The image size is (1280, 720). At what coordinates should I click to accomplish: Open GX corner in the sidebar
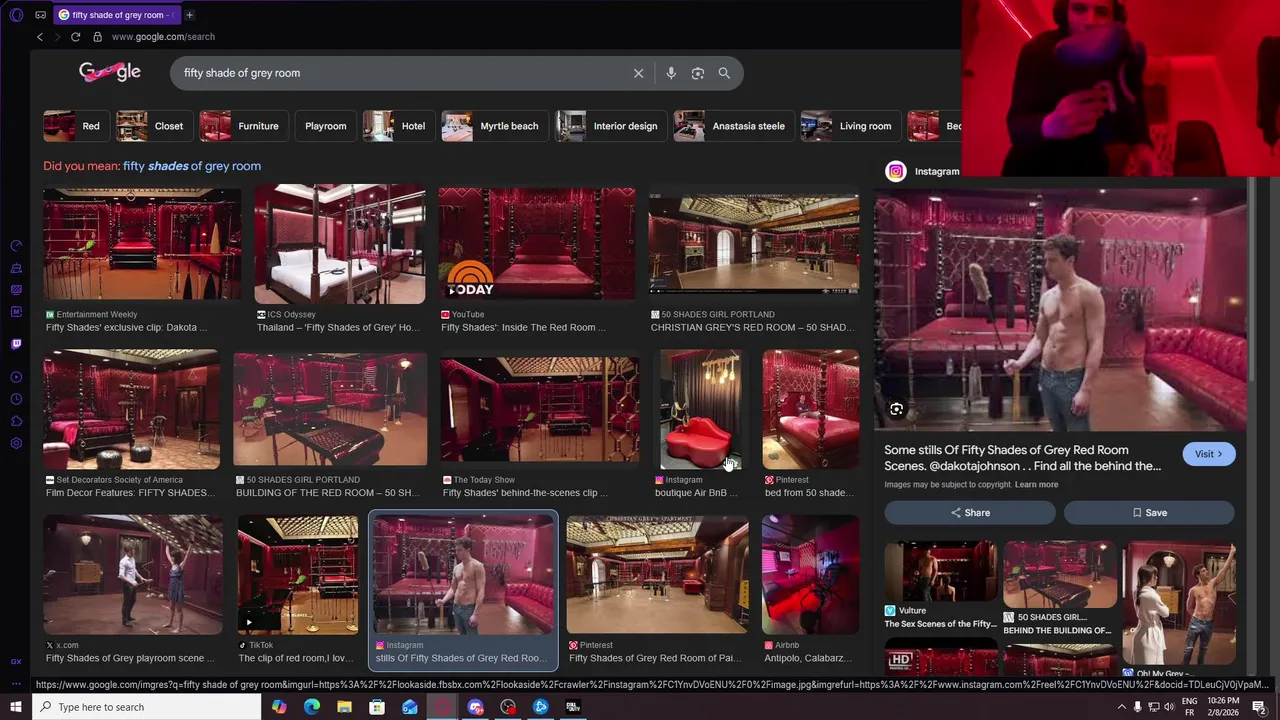point(16,661)
